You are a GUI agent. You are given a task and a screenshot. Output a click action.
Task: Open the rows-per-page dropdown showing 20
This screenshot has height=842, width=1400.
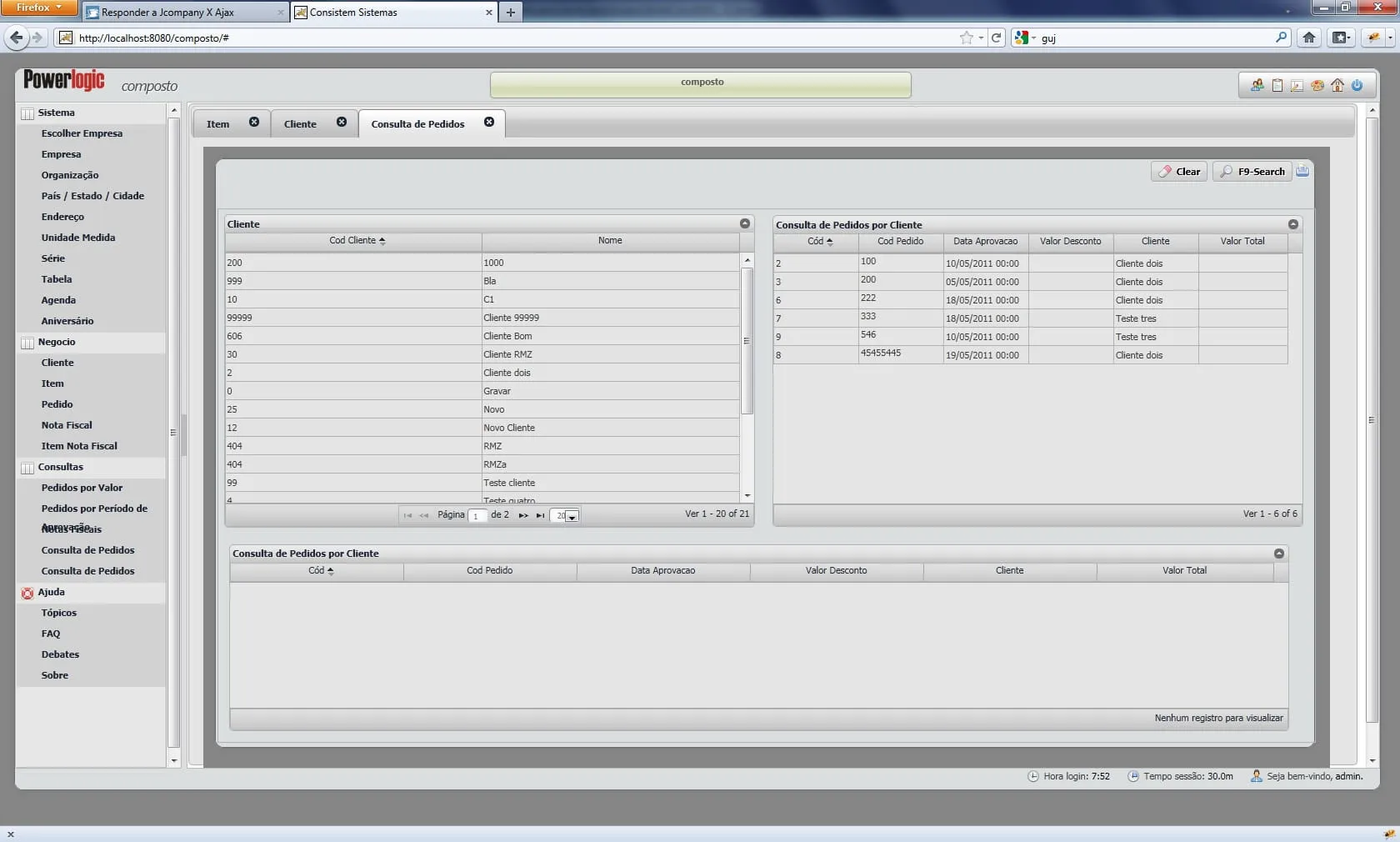click(571, 516)
